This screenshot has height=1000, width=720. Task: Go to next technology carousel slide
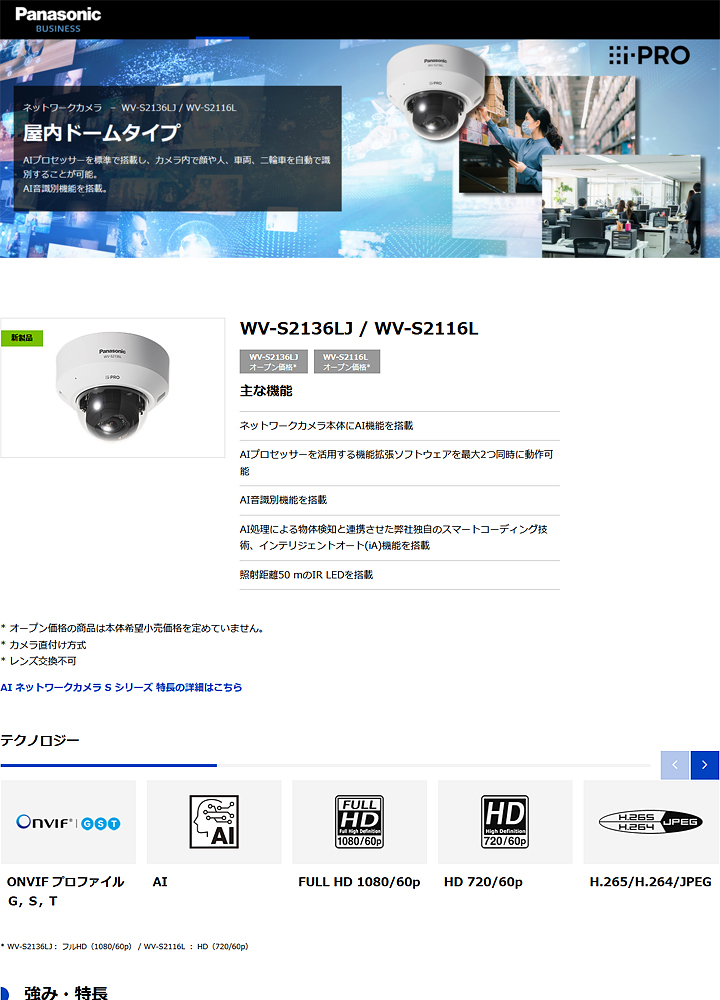(x=705, y=765)
